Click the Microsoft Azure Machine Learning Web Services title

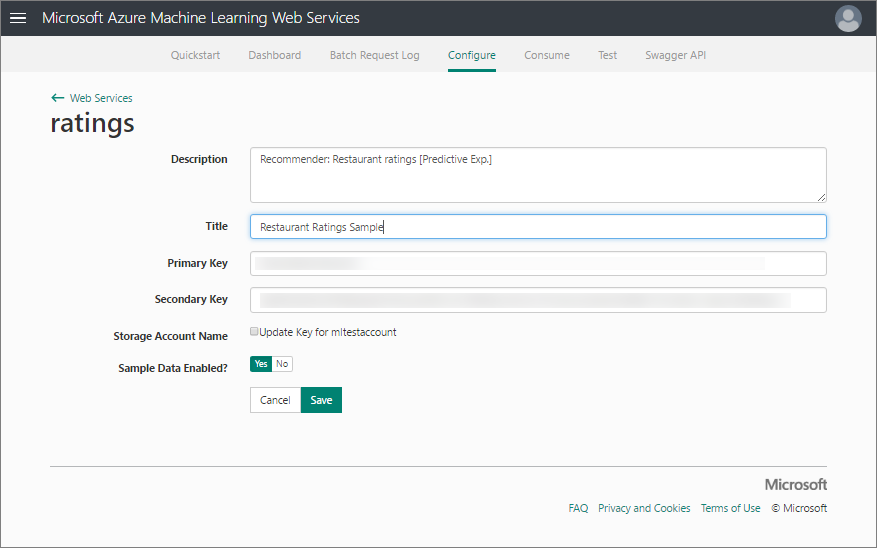pos(201,18)
